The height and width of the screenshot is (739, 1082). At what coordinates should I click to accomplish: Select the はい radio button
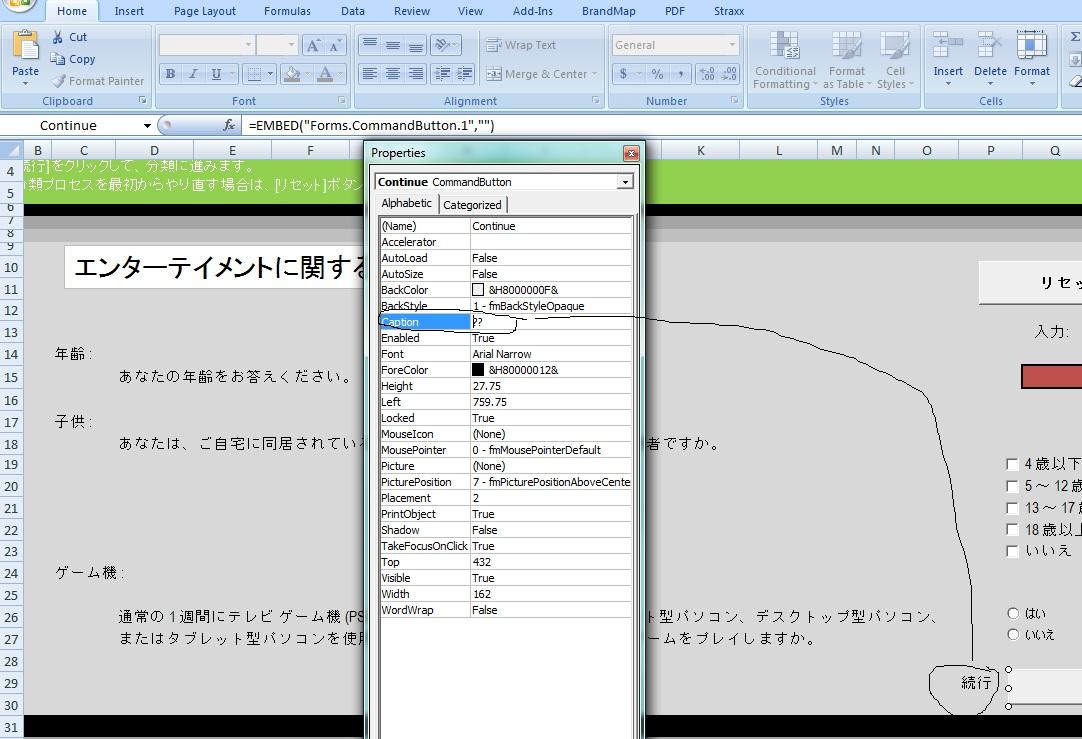tap(1013, 613)
